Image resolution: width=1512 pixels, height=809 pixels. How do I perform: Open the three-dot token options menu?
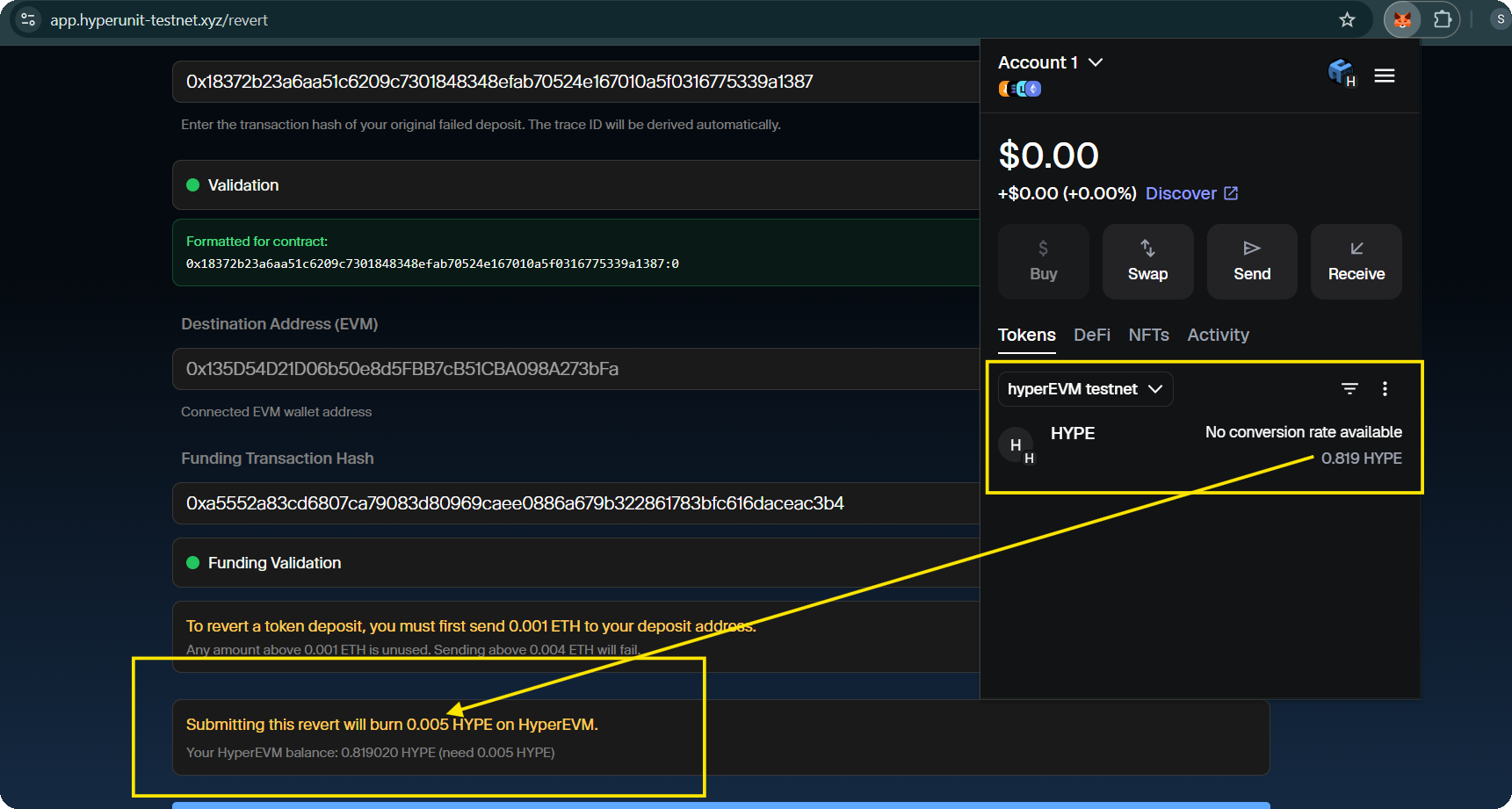click(x=1385, y=389)
